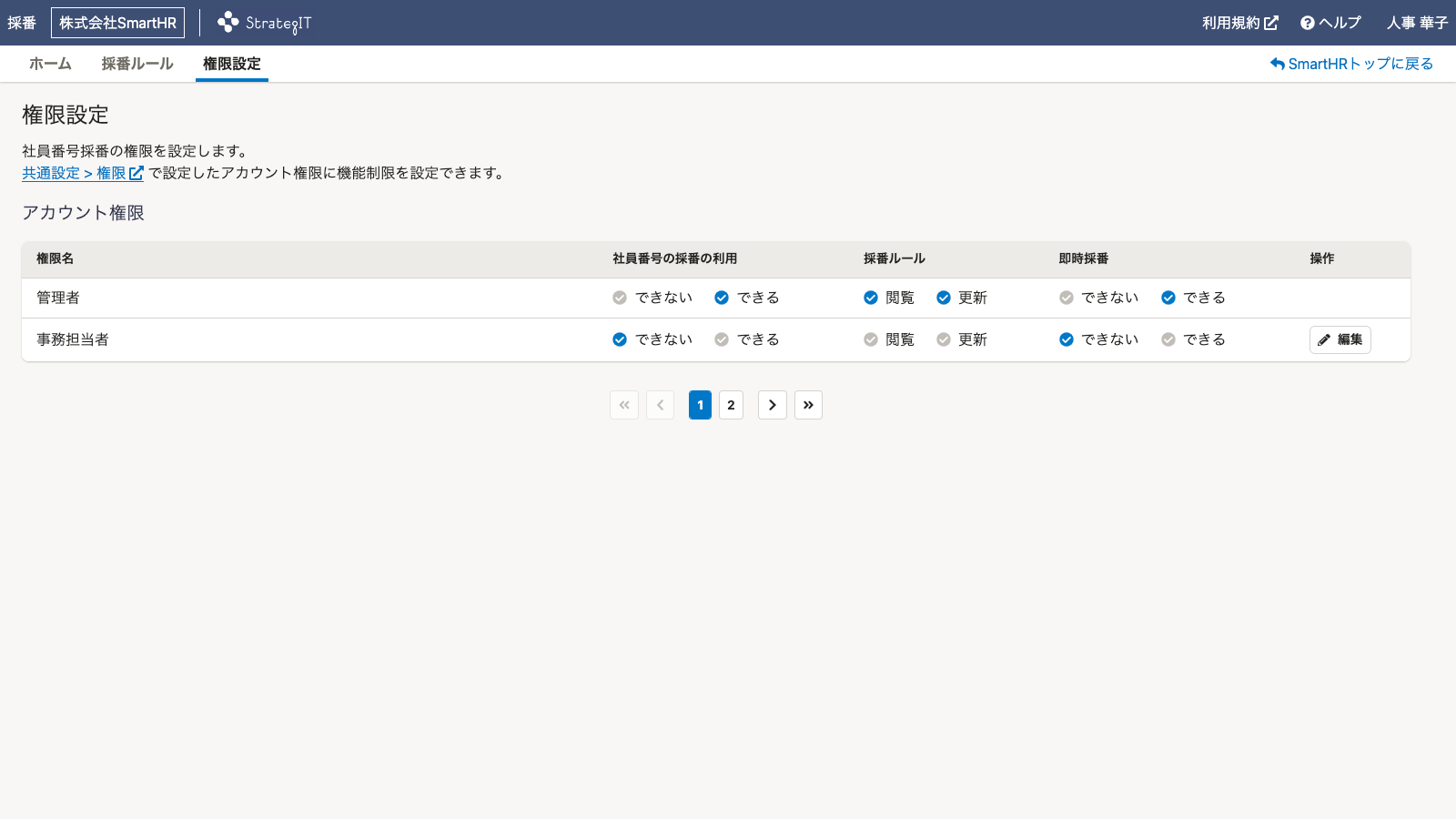Go to page 2 of the list
Viewport: 1456px width, 819px height.
(x=731, y=405)
